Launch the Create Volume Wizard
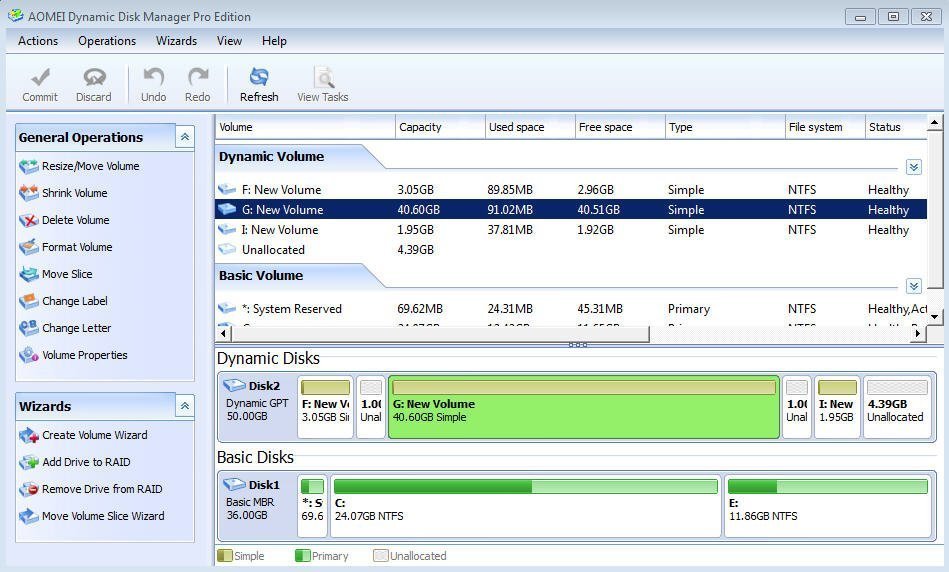Viewport: 949px width, 572px height. [83, 435]
